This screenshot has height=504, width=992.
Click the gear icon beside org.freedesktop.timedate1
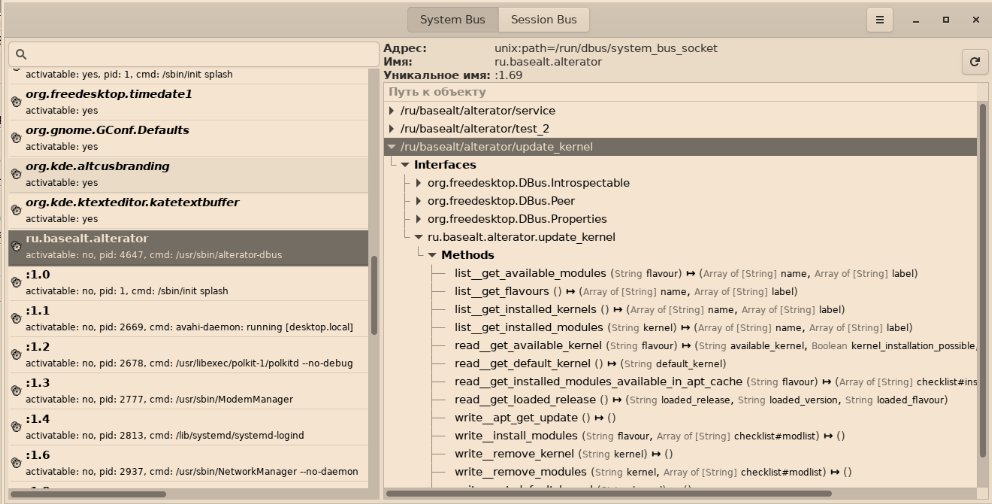coord(15,102)
